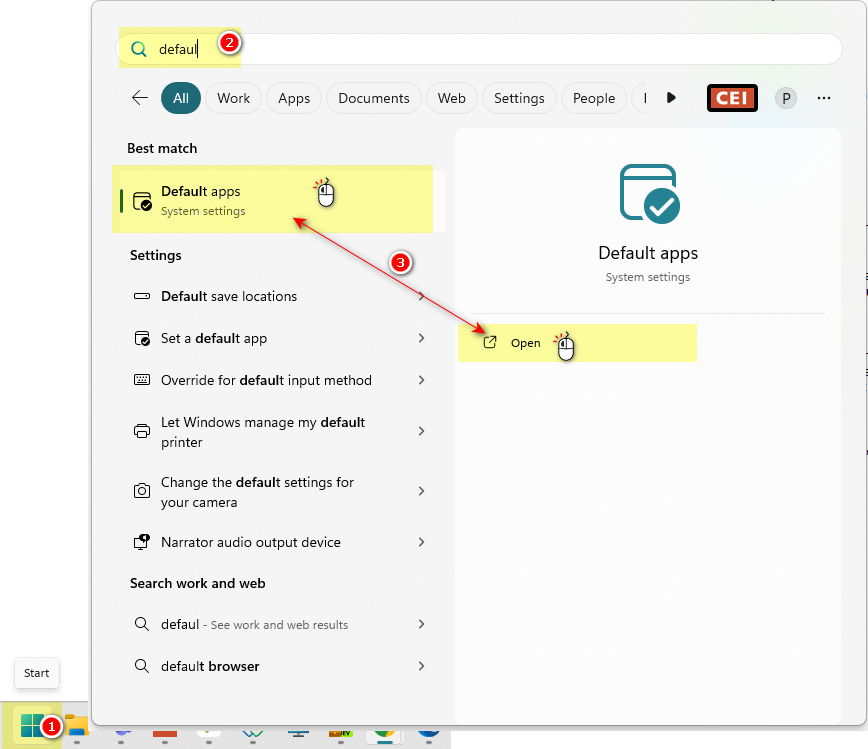Screen dimensions: 868x749
Task: Open the P profile account icon
Action: (x=786, y=98)
